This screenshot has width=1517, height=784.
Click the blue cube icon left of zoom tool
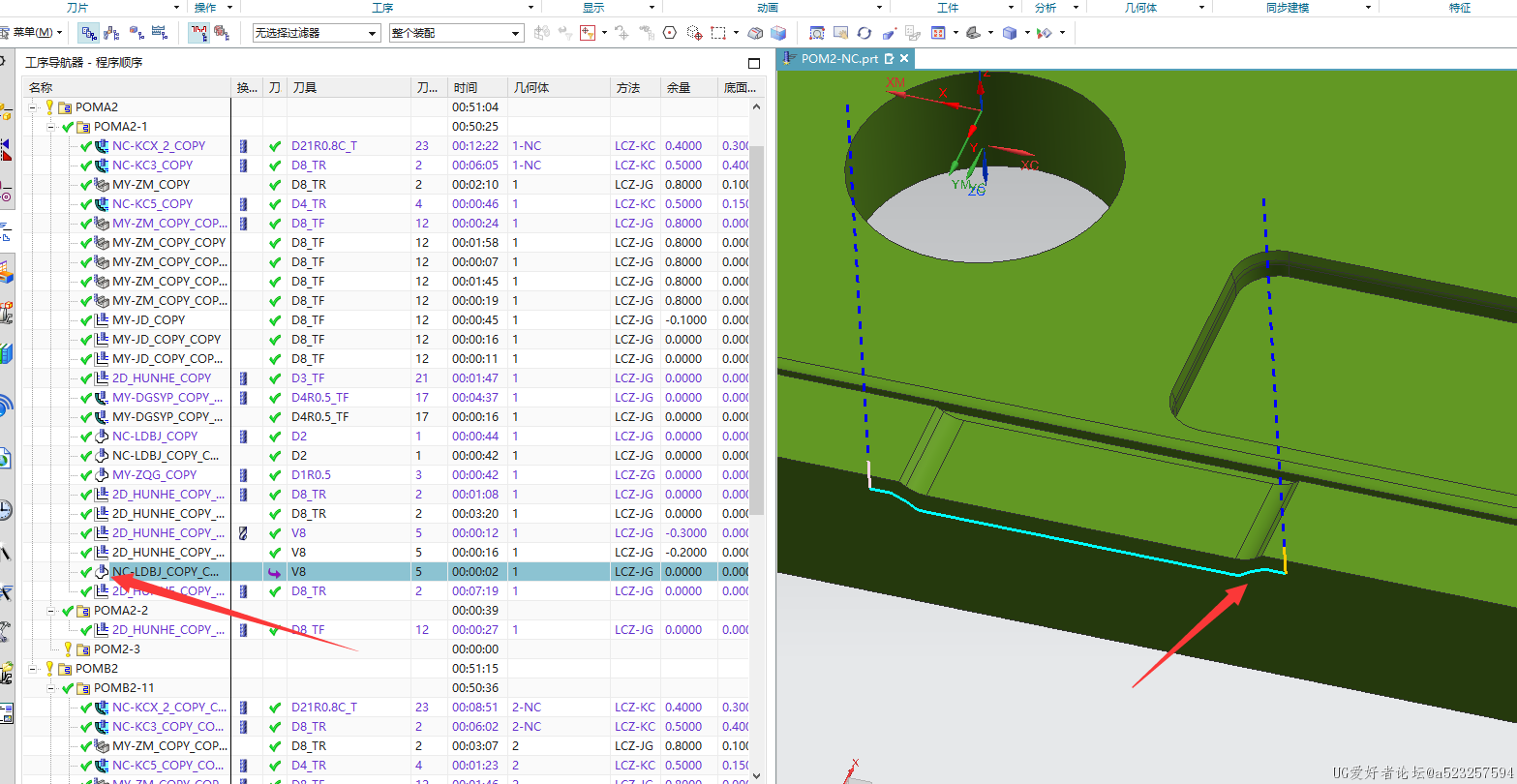click(x=778, y=33)
